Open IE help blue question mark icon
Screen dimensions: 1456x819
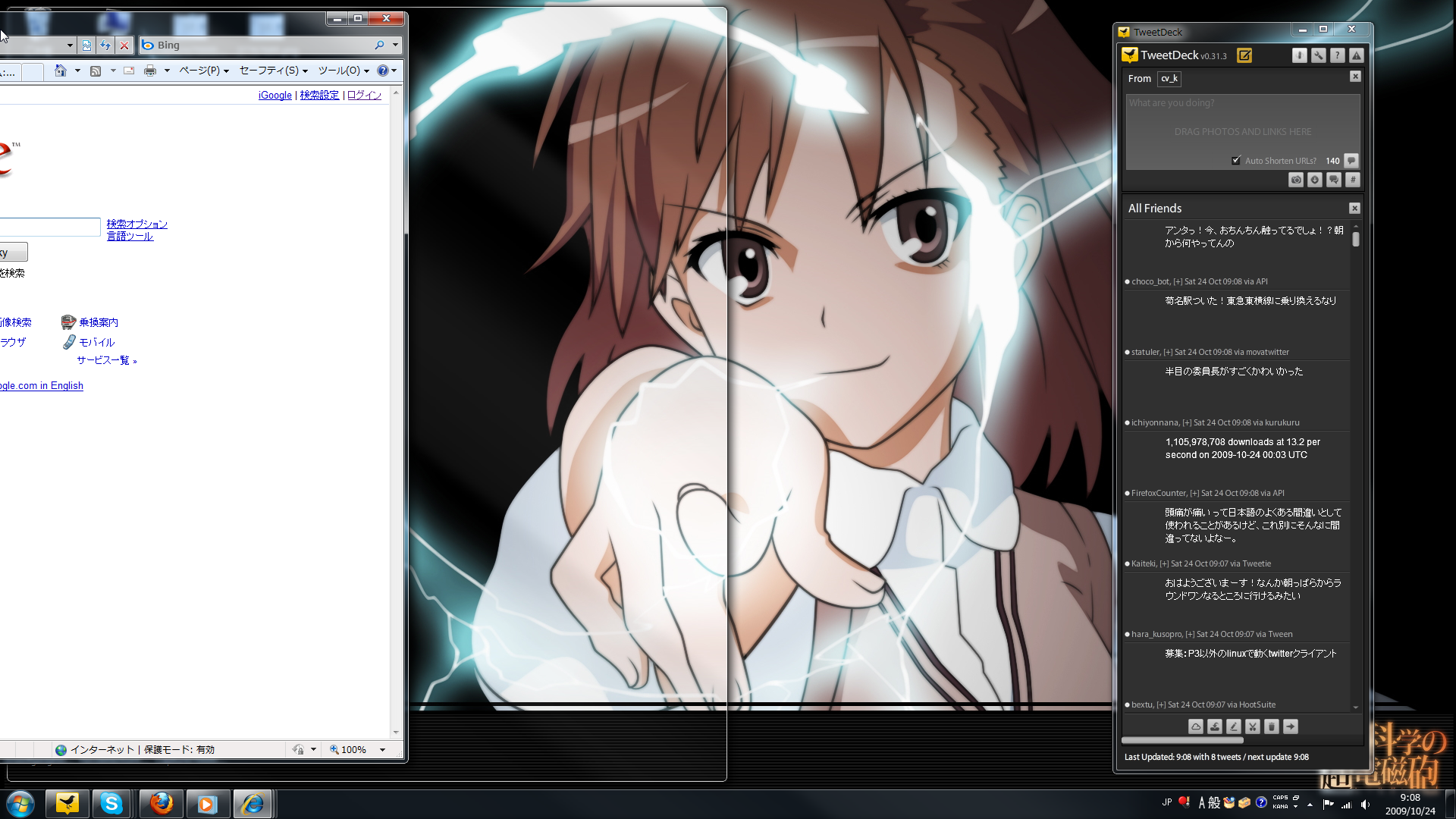[383, 71]
